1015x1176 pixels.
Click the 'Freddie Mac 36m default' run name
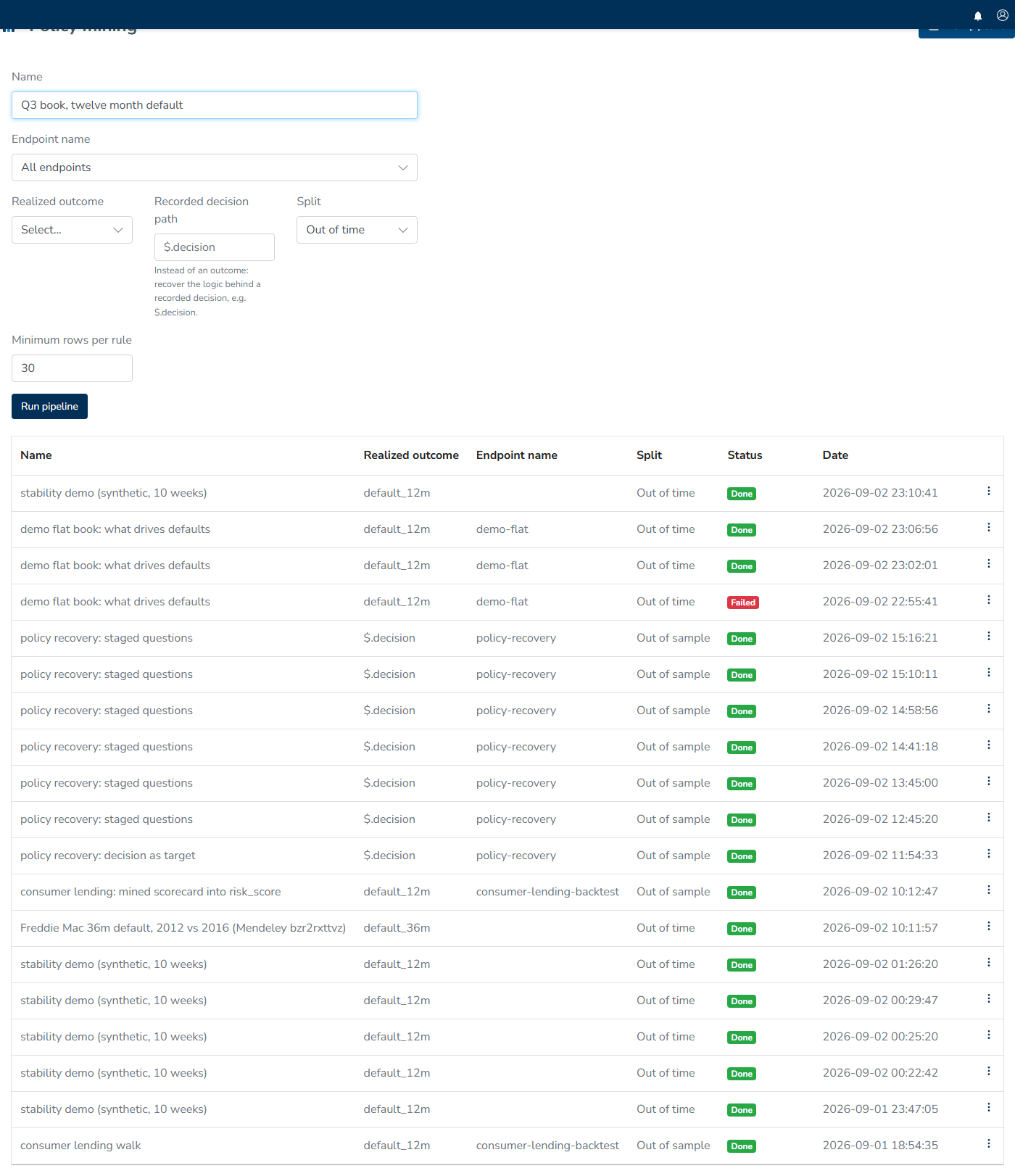pyautogui.click(x=183, y=928)
